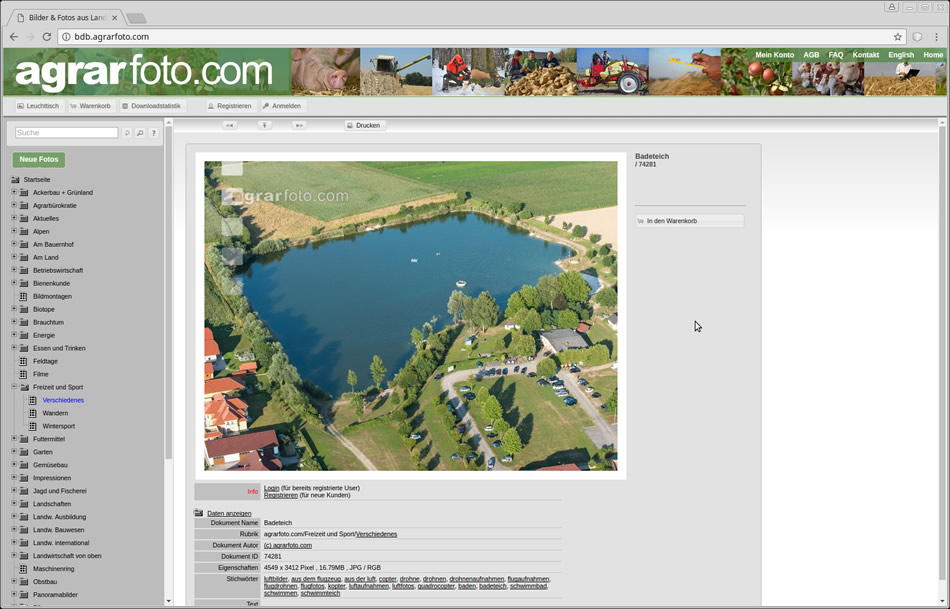Open the Leuchttisch lightbox
Viewport: 950px width, 609px height.
[38, 106]
